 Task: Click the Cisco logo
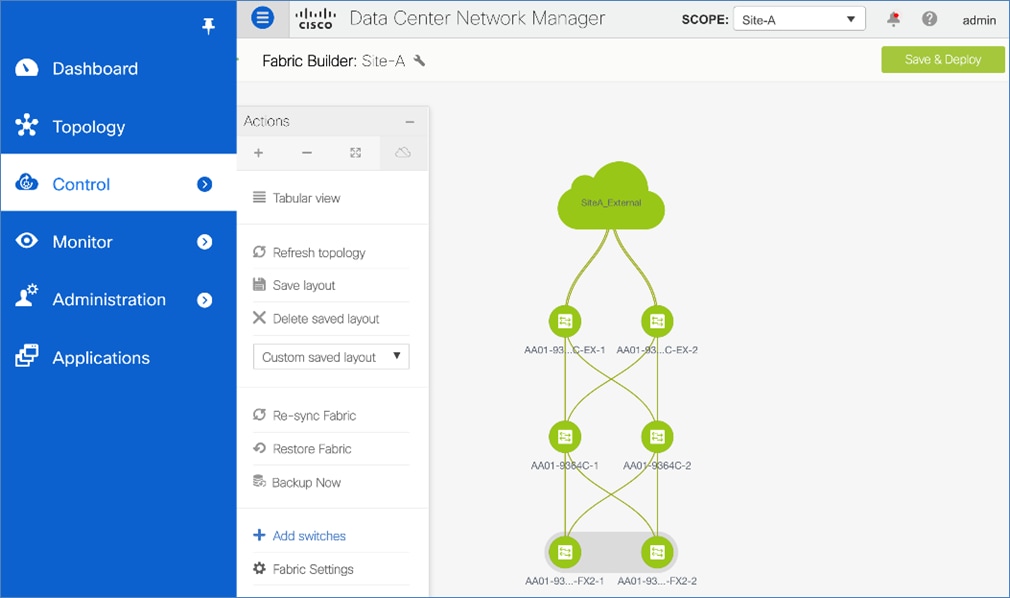(x=316, y=19)
